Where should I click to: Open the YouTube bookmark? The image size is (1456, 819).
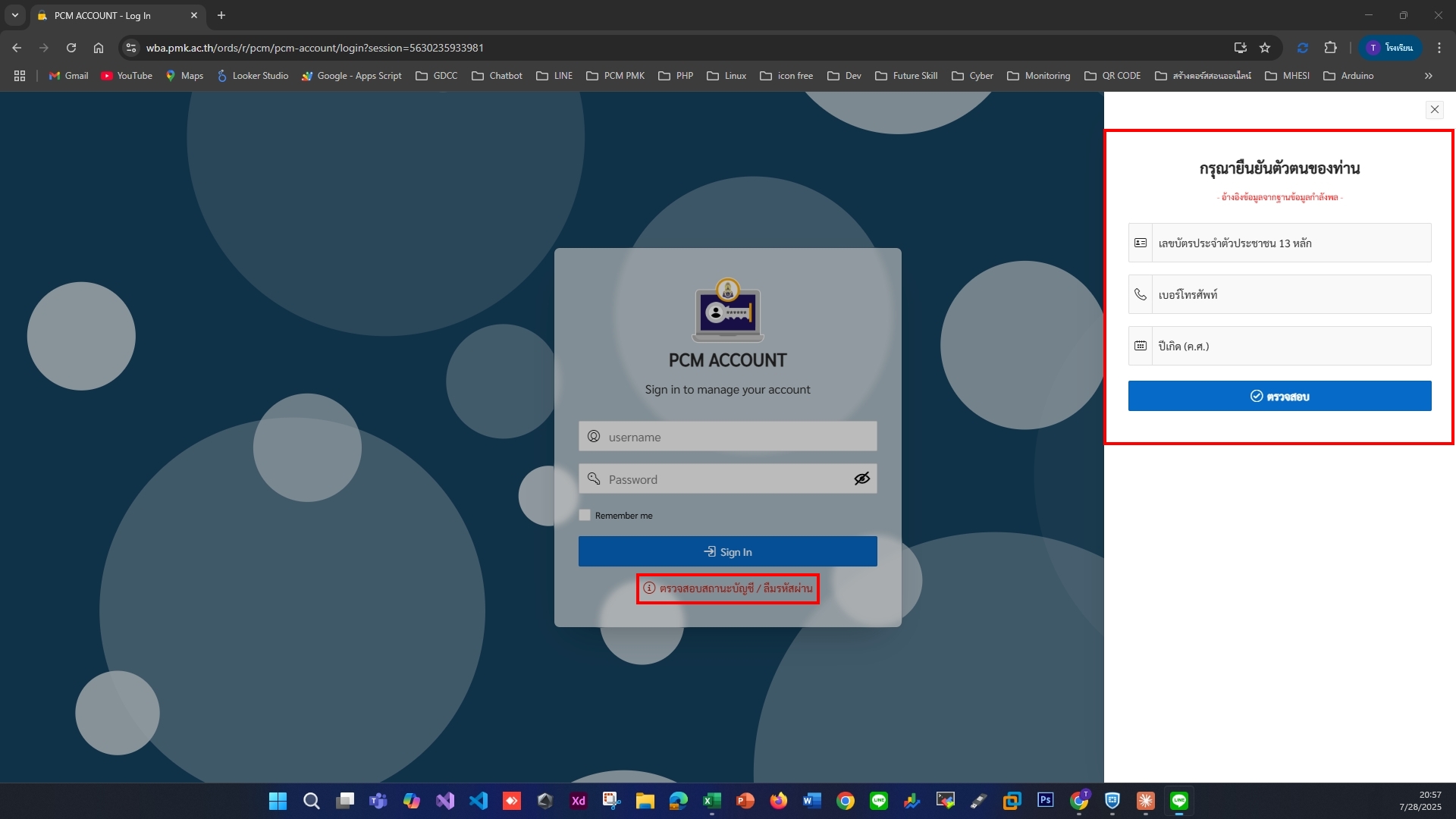pos(127,76)
